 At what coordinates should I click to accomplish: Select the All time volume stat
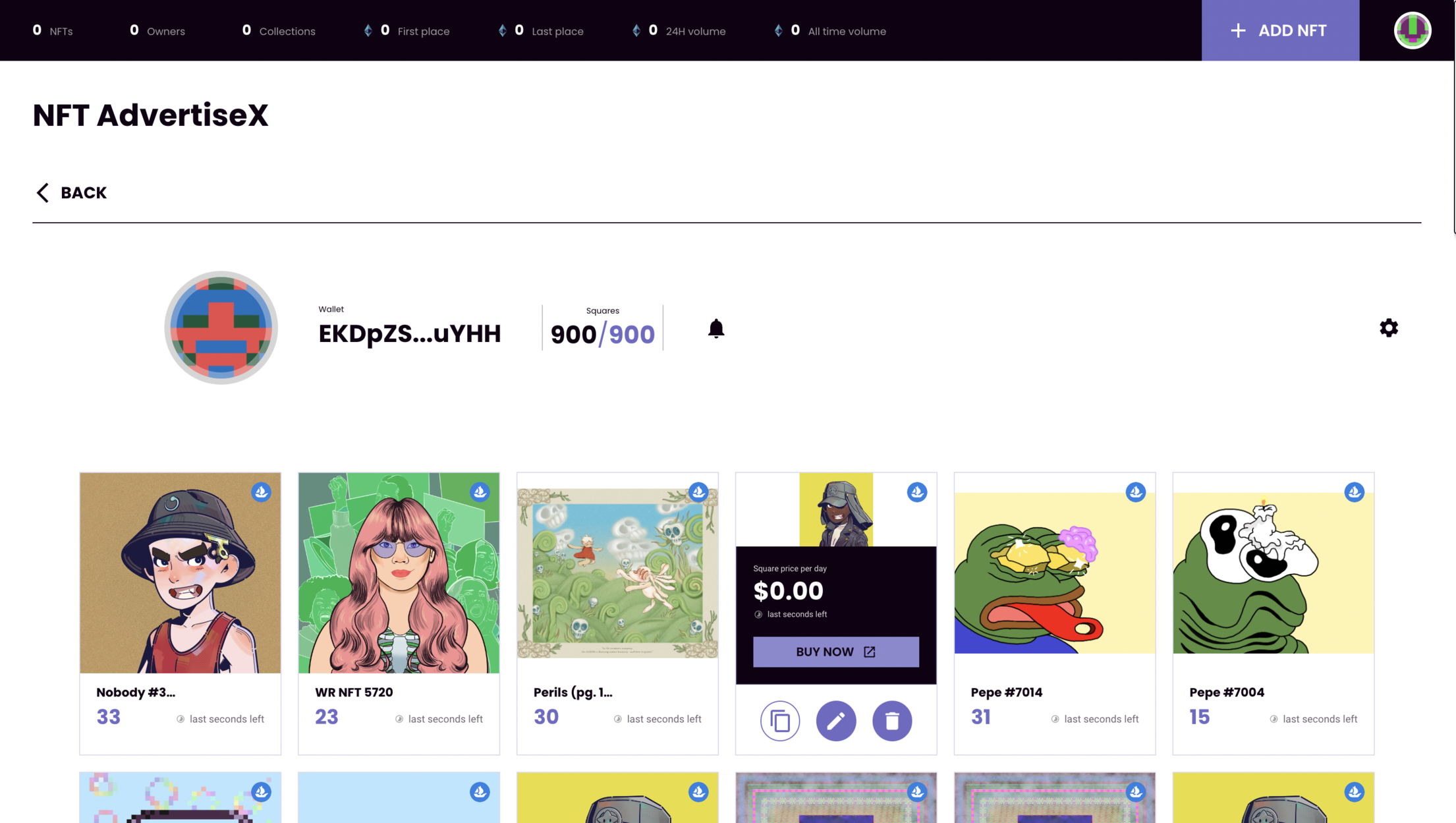831,31
